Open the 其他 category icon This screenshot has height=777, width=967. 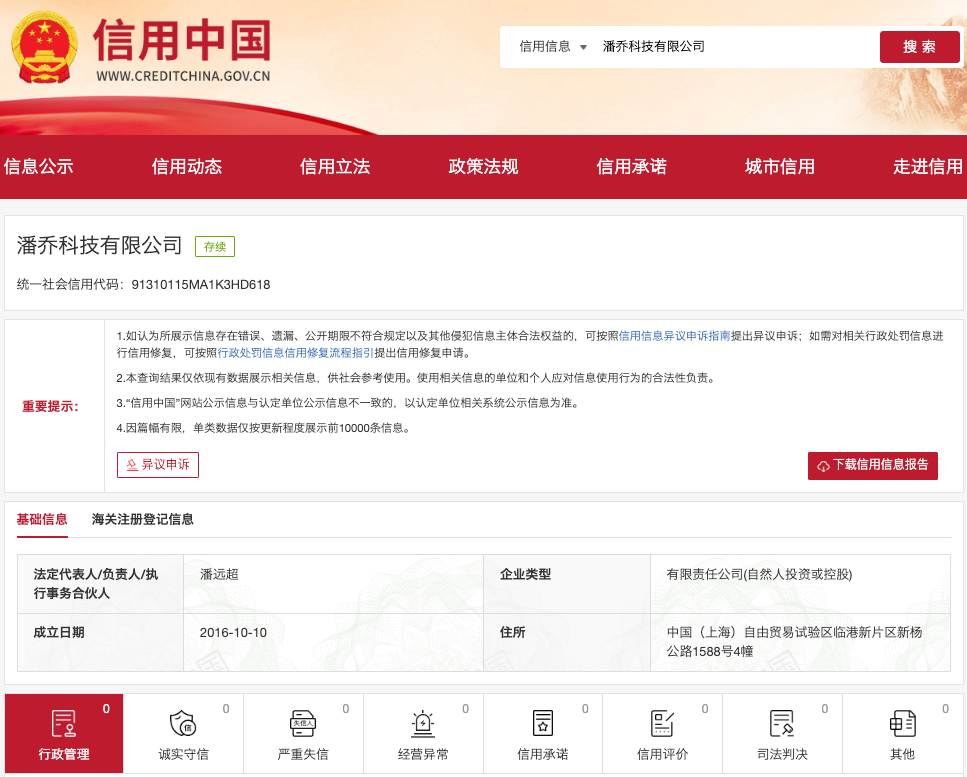click(x=902, y=723)
